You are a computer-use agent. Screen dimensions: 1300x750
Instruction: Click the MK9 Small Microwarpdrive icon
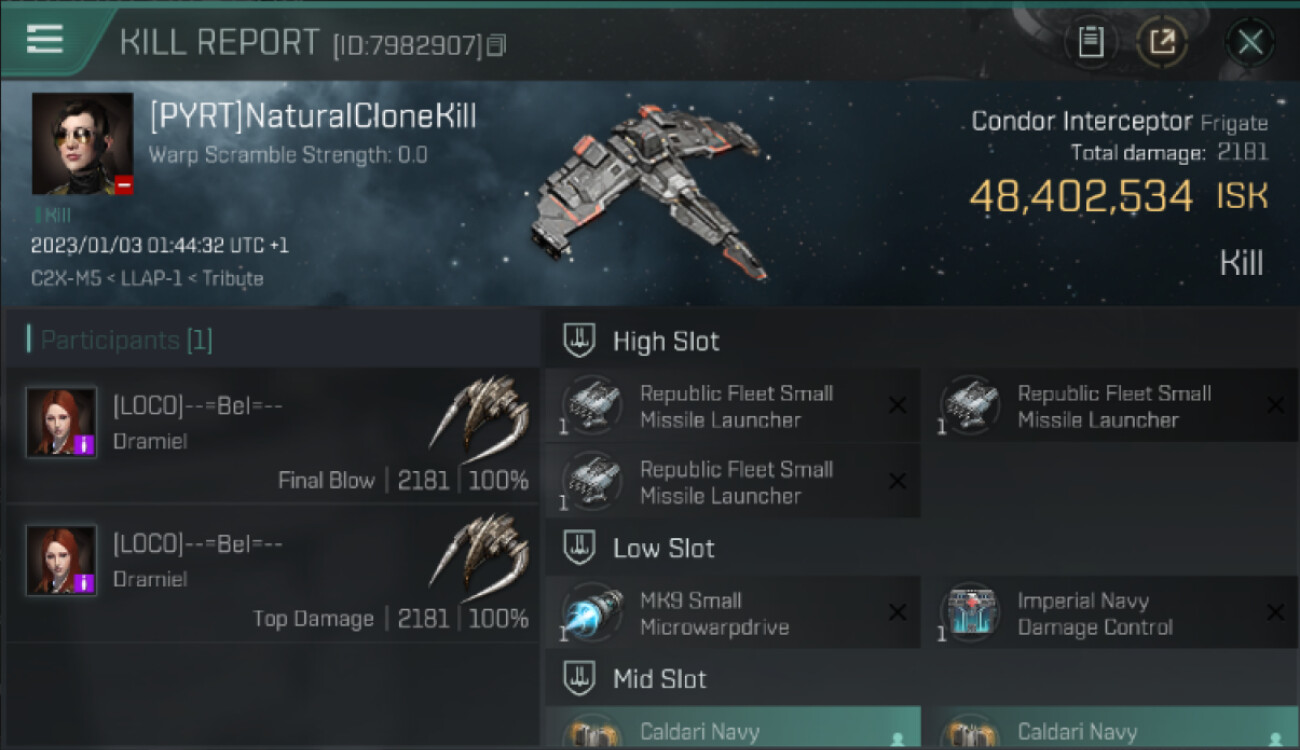(591, 613)
